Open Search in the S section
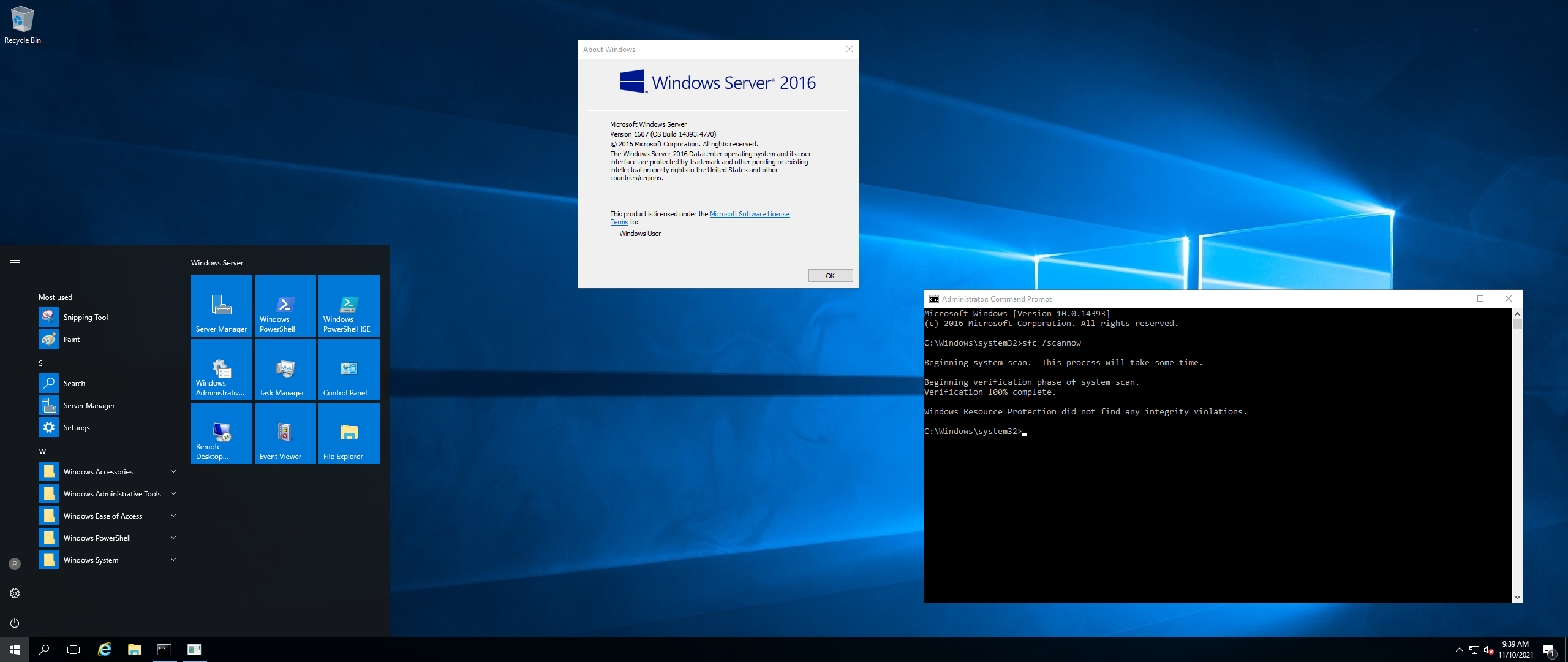 pos(108,384)
